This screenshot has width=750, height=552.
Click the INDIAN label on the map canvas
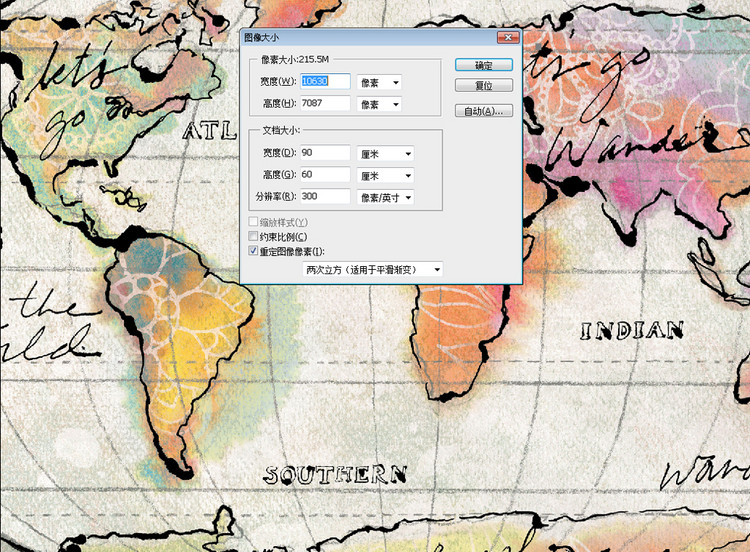click(x=632, y=330)
